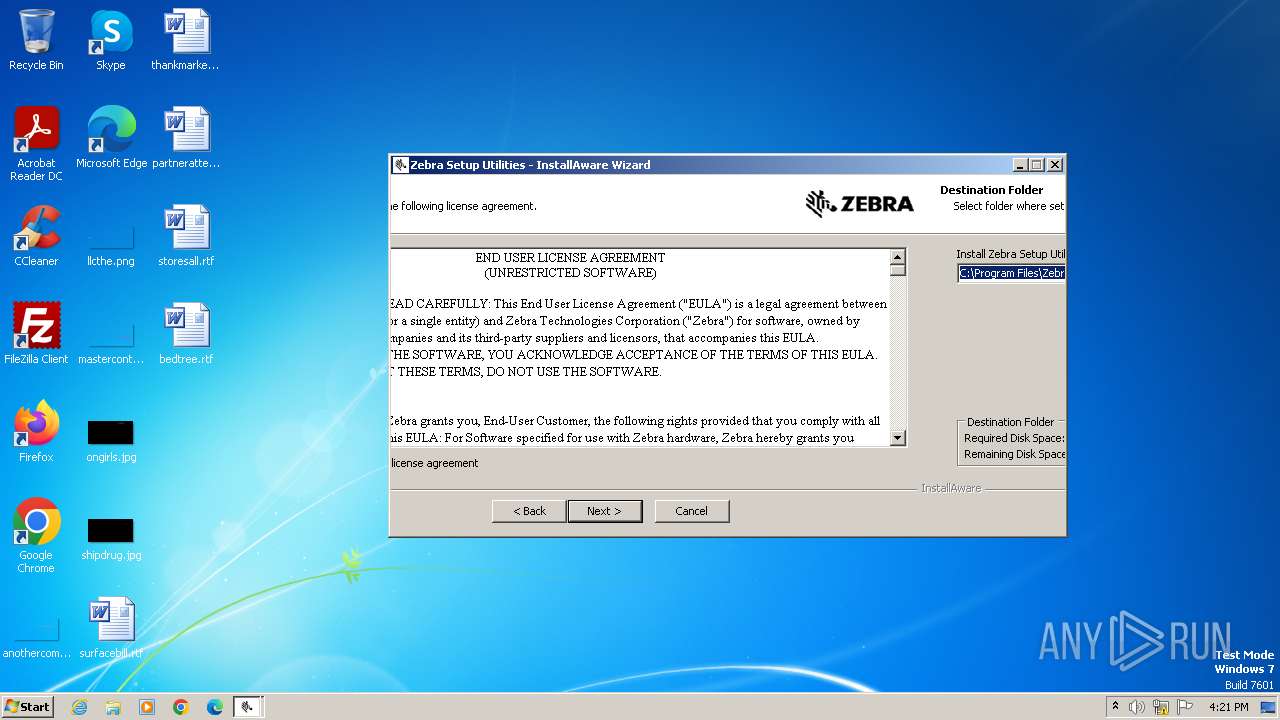
Task: Open media player taskbar icon
Action: pos(147,707)
